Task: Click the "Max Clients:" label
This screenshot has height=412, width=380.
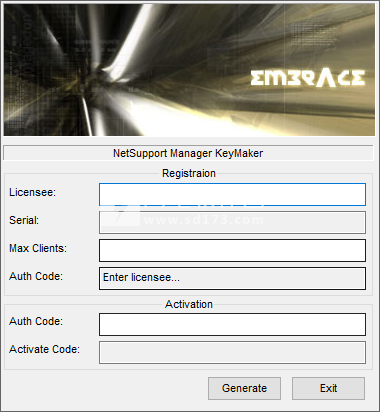Action: tap(38, 248)
